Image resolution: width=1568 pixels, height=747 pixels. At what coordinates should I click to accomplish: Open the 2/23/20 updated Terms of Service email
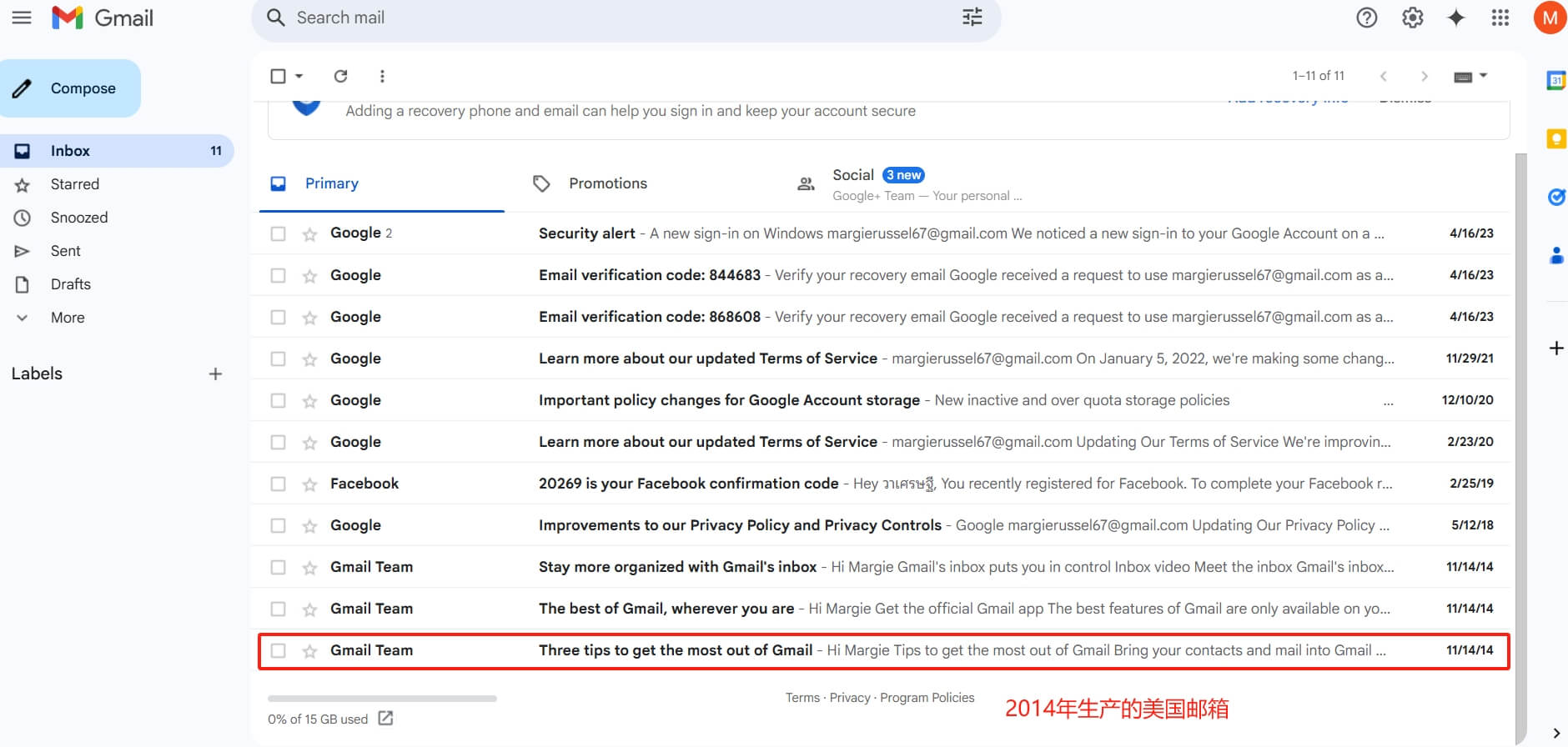tap(881, 442)
